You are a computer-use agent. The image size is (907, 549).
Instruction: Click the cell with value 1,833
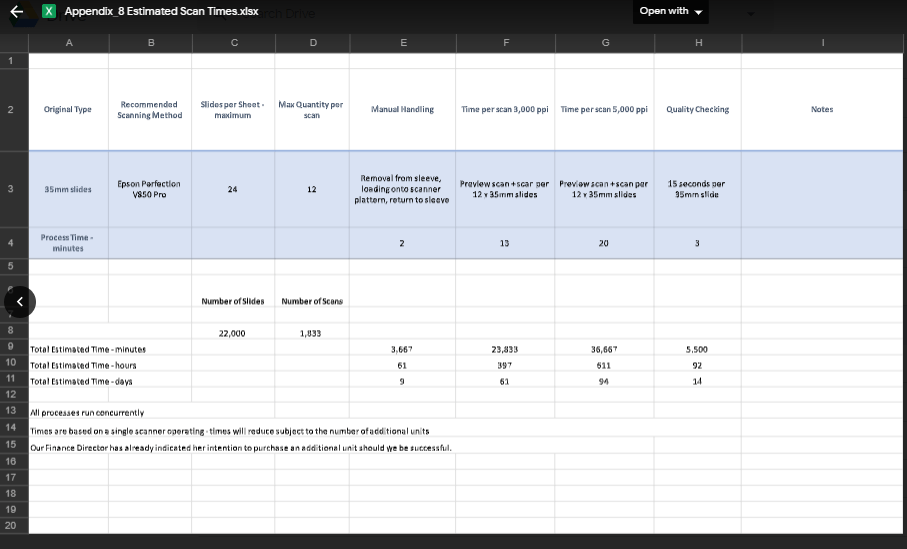point(311,333)
